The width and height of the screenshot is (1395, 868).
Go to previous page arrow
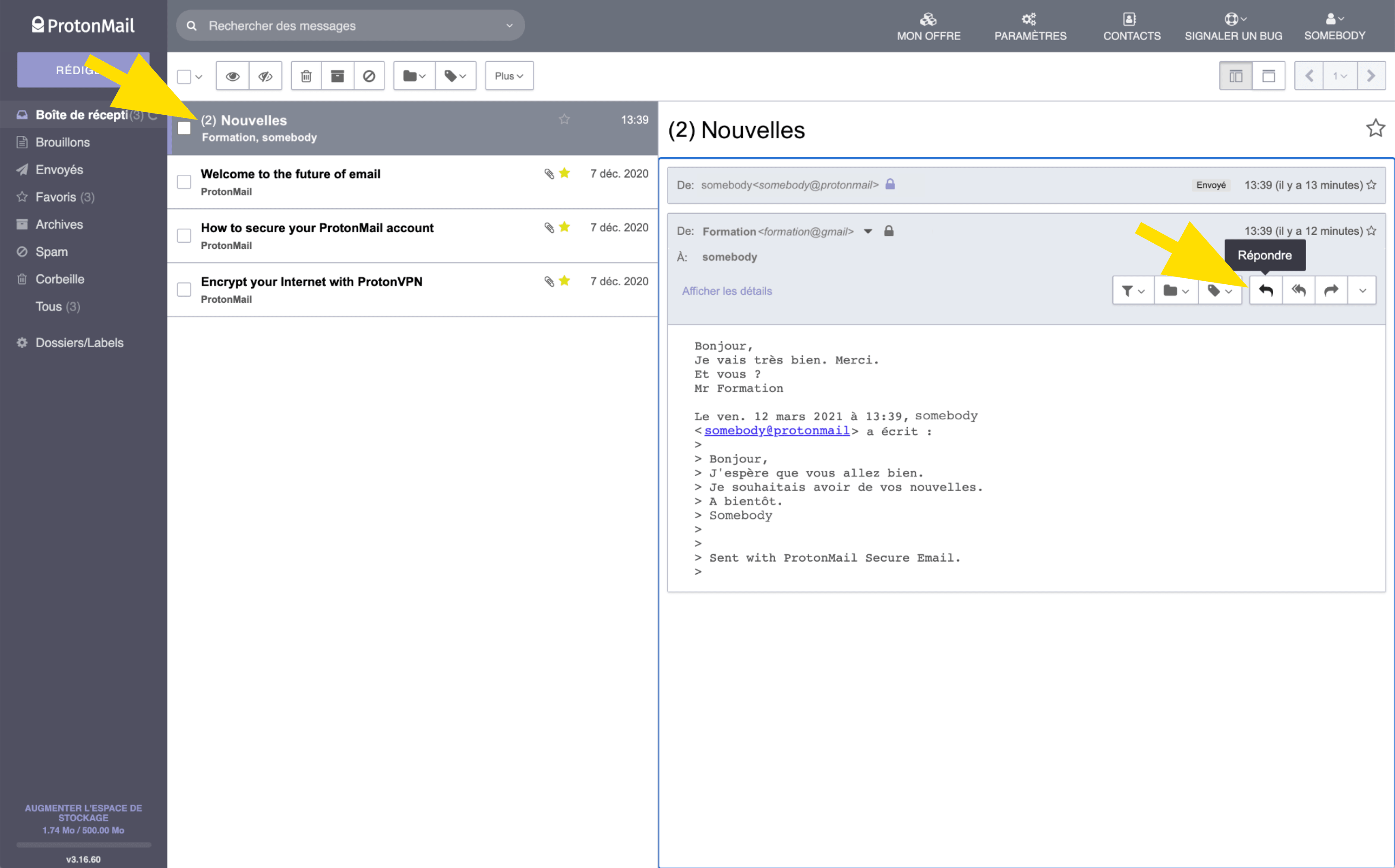pyautogui.click(x=1310, y=76)
